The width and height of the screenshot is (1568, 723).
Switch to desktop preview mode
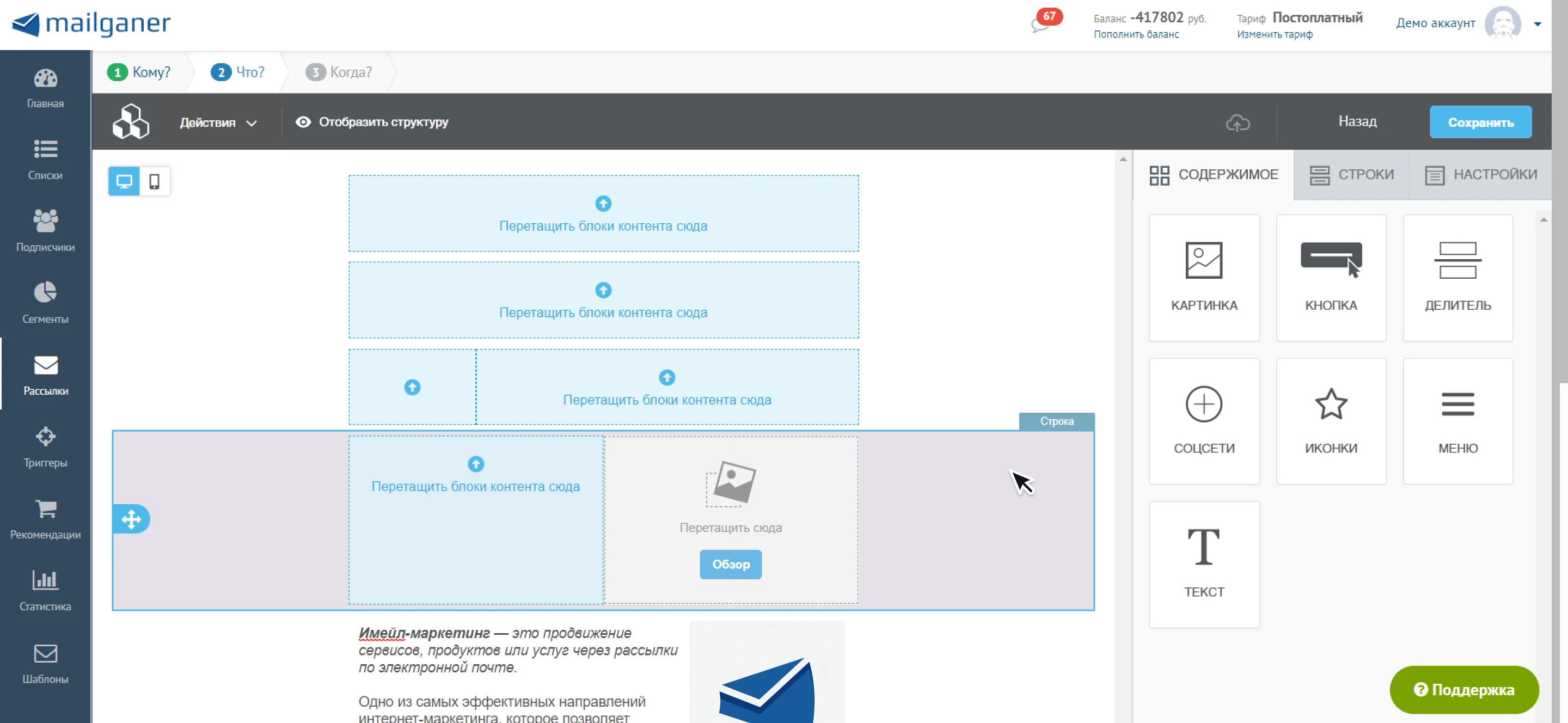[124, 181]
